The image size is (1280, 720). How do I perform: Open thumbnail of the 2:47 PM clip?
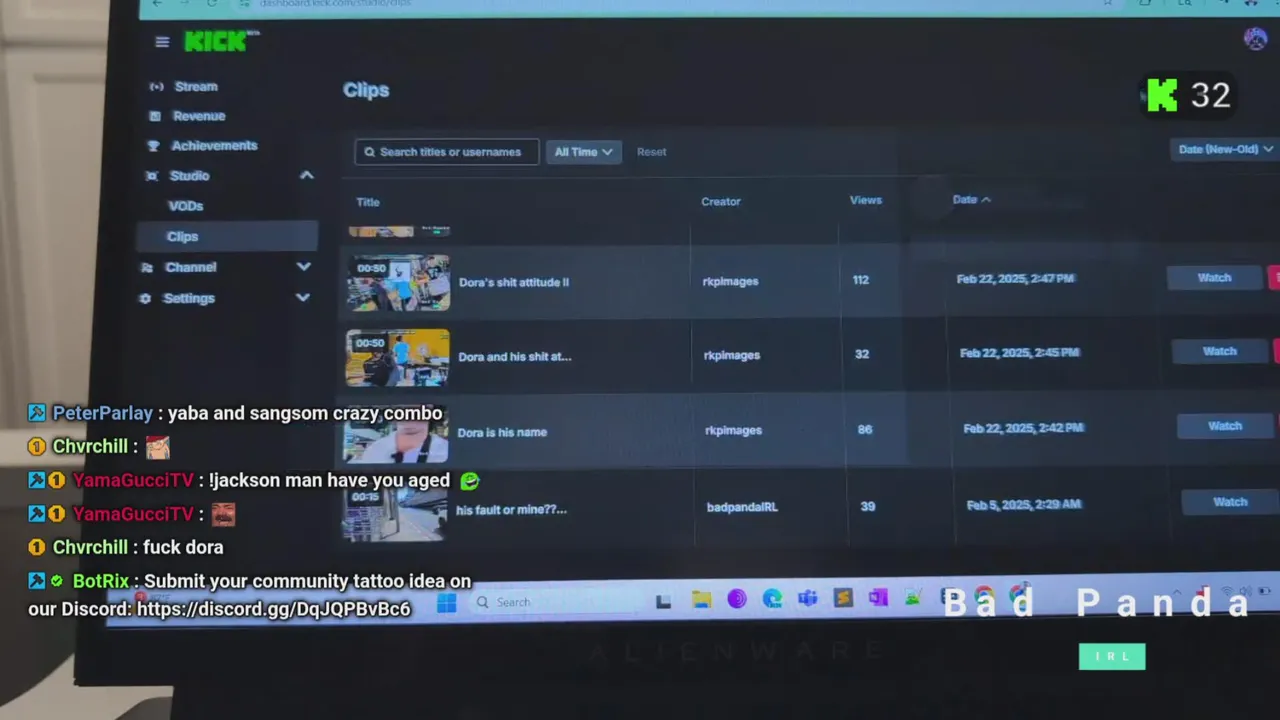398,283
